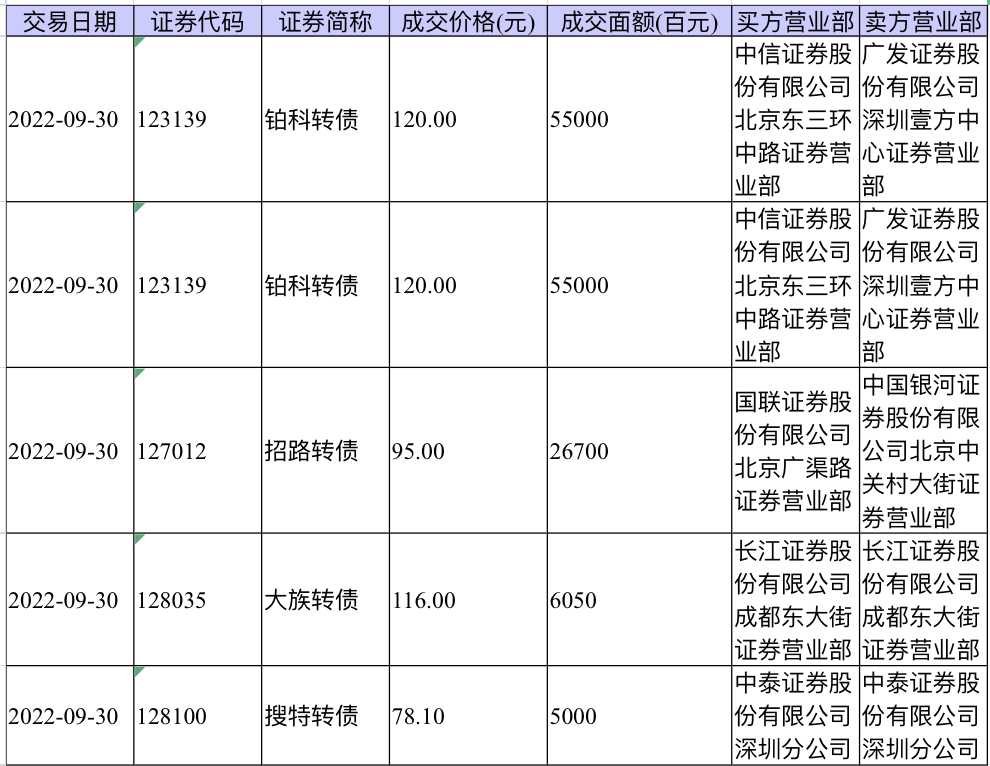Select the 买方营业部 header cell
This screenshot has height=766, width=990.
pyautogui.click(x=796, y=22)
